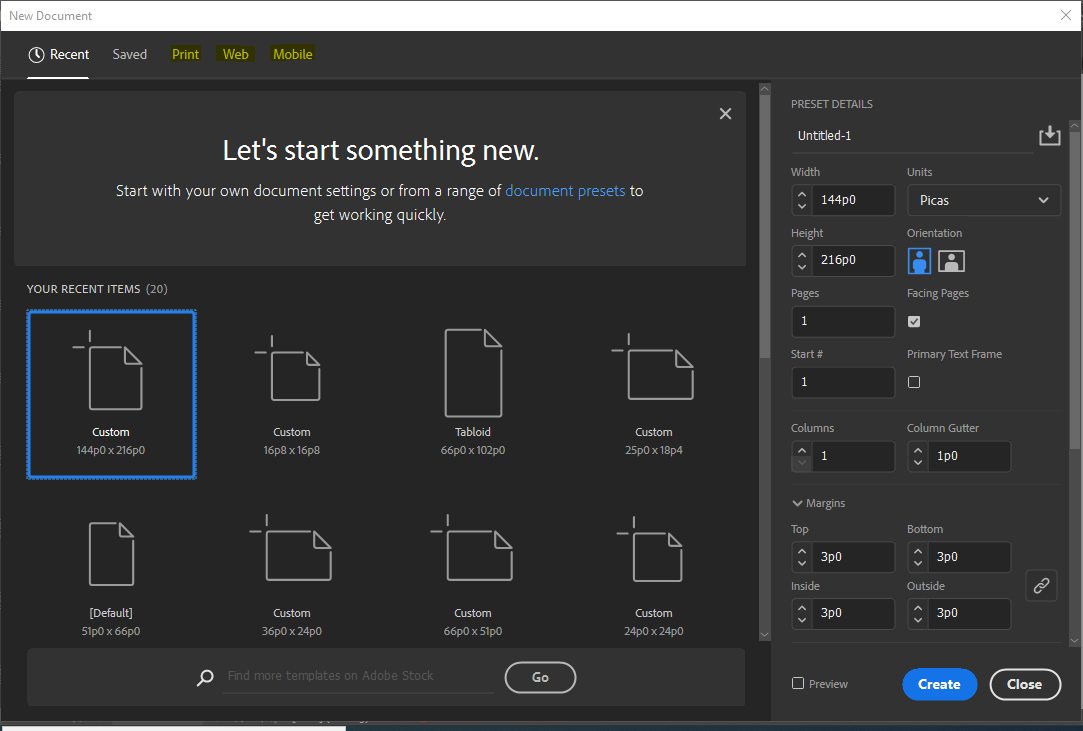Enable the Primary Text Frame checkbox
The image size is (1083, 731).
914,382
